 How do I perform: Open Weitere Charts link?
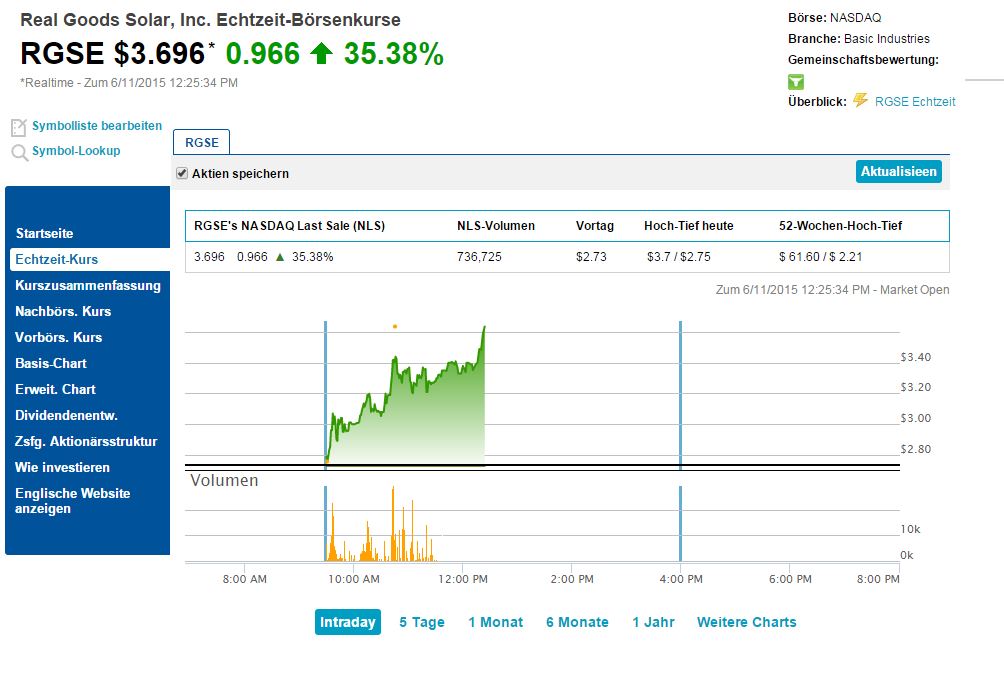[747, 622]
